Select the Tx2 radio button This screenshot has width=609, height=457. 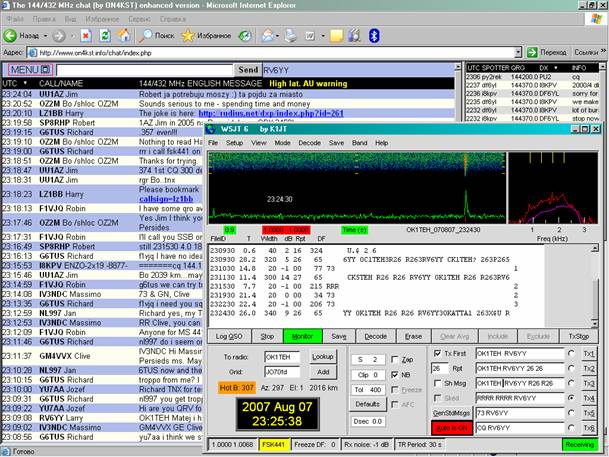[571, 368]
